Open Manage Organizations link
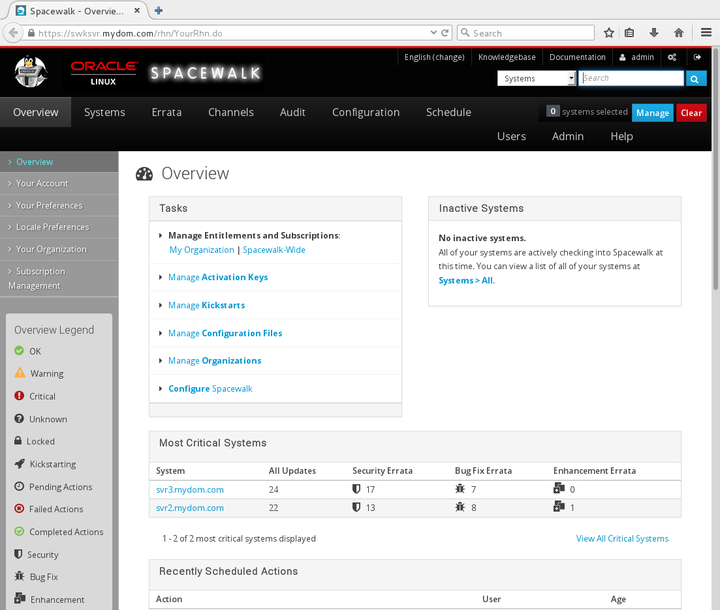The image size is (720, 610). point(214,361)
